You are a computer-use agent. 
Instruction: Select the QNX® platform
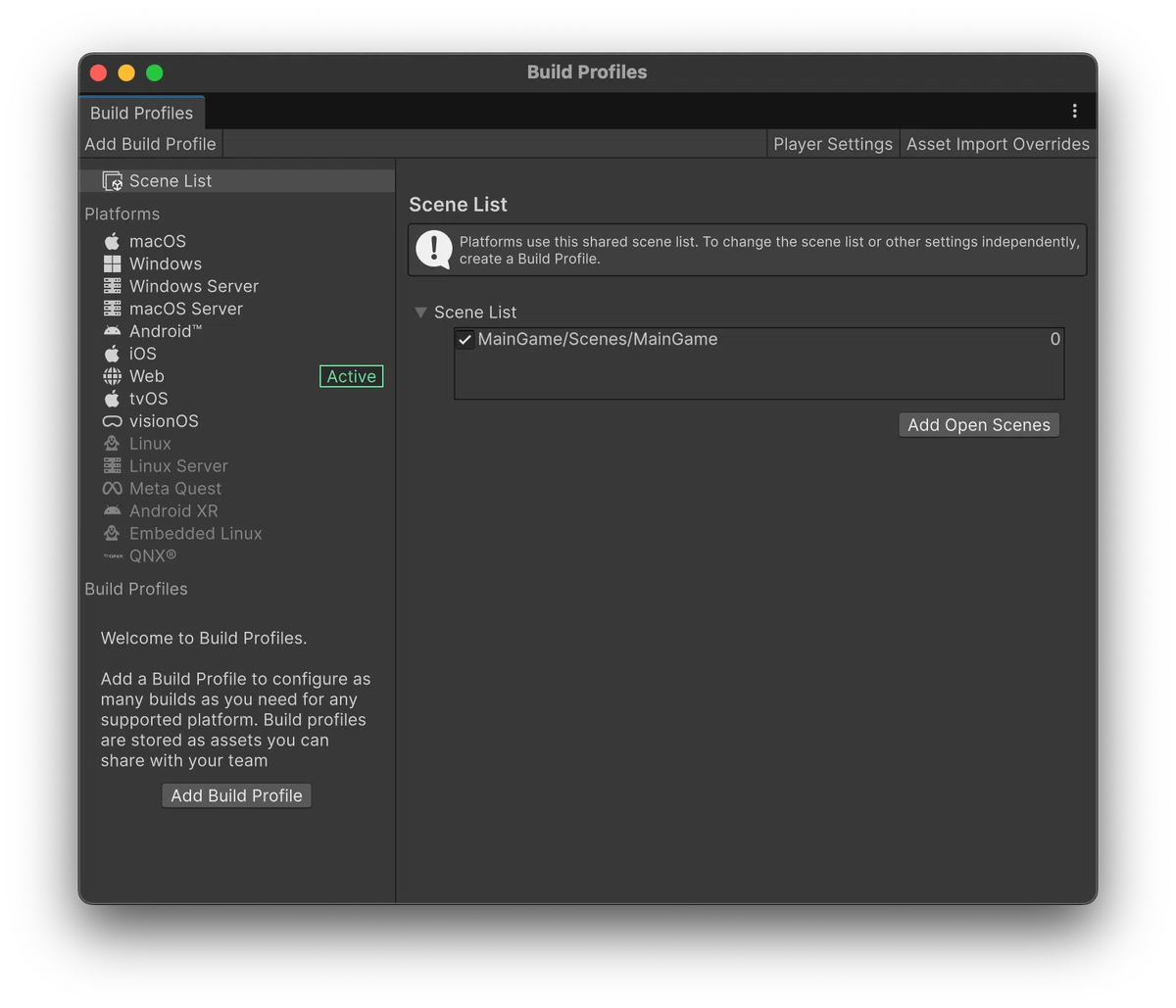click(x=237, y=556)
